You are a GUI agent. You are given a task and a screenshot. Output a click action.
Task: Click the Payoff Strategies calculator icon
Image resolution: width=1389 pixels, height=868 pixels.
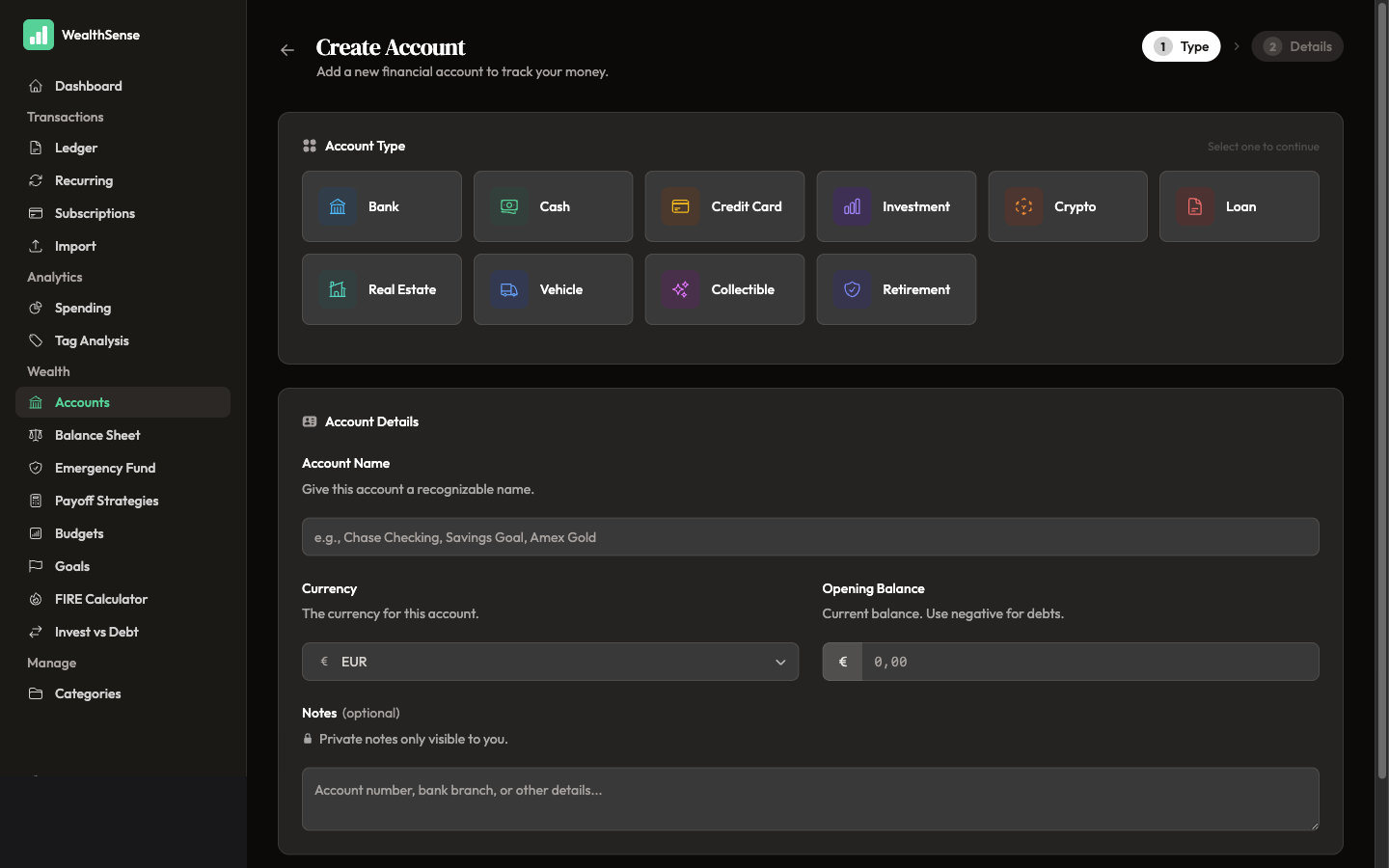pos(36,501)
